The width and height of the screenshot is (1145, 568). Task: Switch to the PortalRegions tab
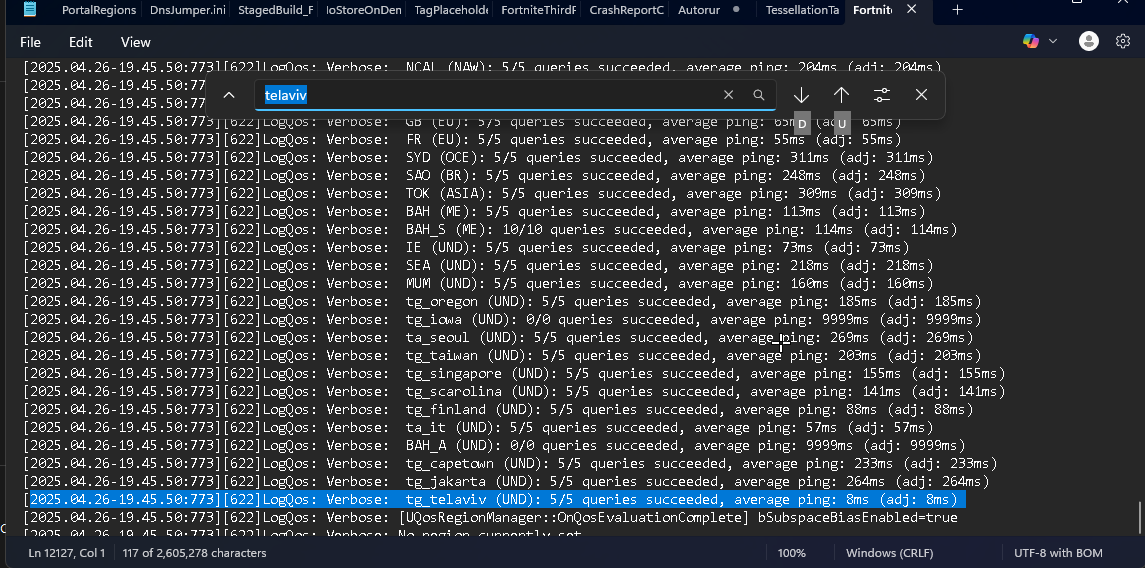coord(99,10)
